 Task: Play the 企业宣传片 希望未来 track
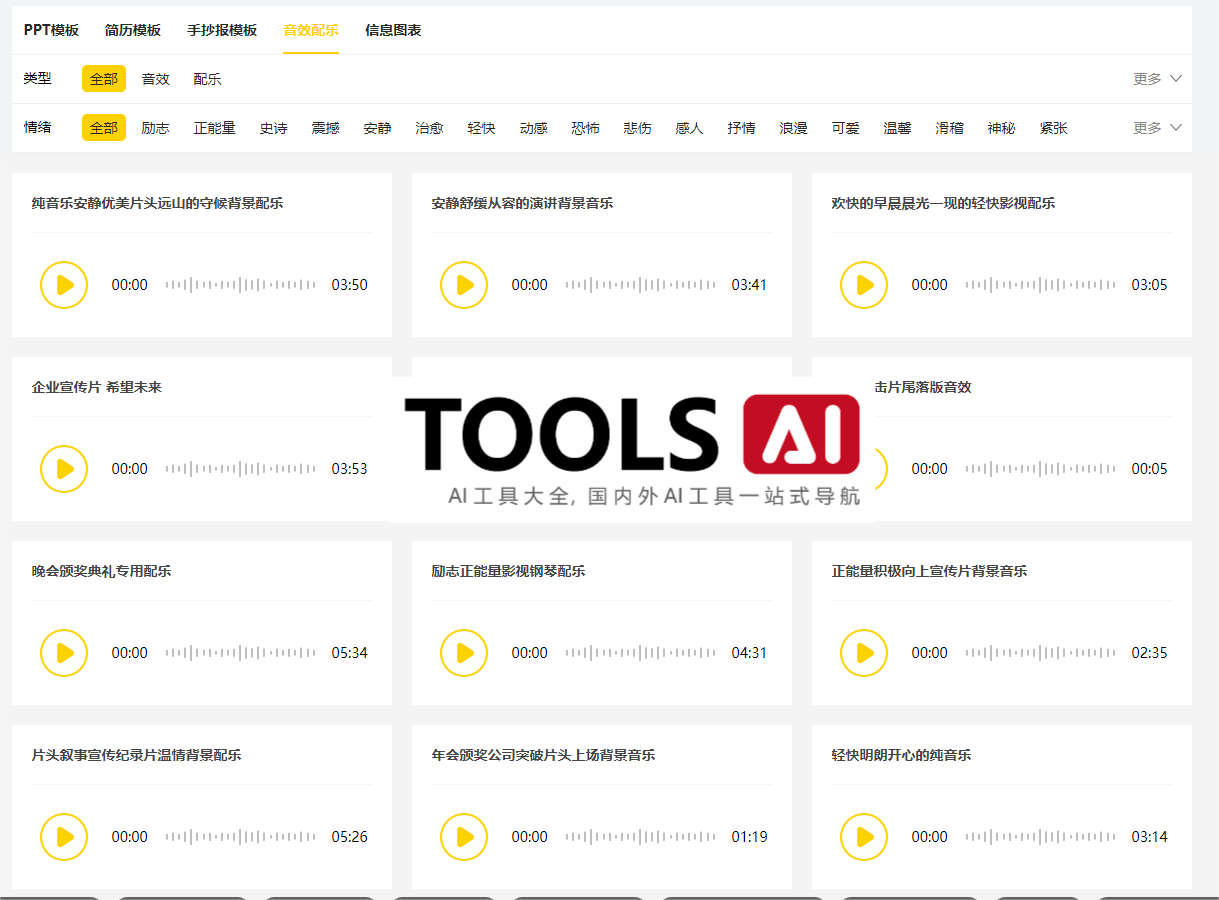coord(64,469)
